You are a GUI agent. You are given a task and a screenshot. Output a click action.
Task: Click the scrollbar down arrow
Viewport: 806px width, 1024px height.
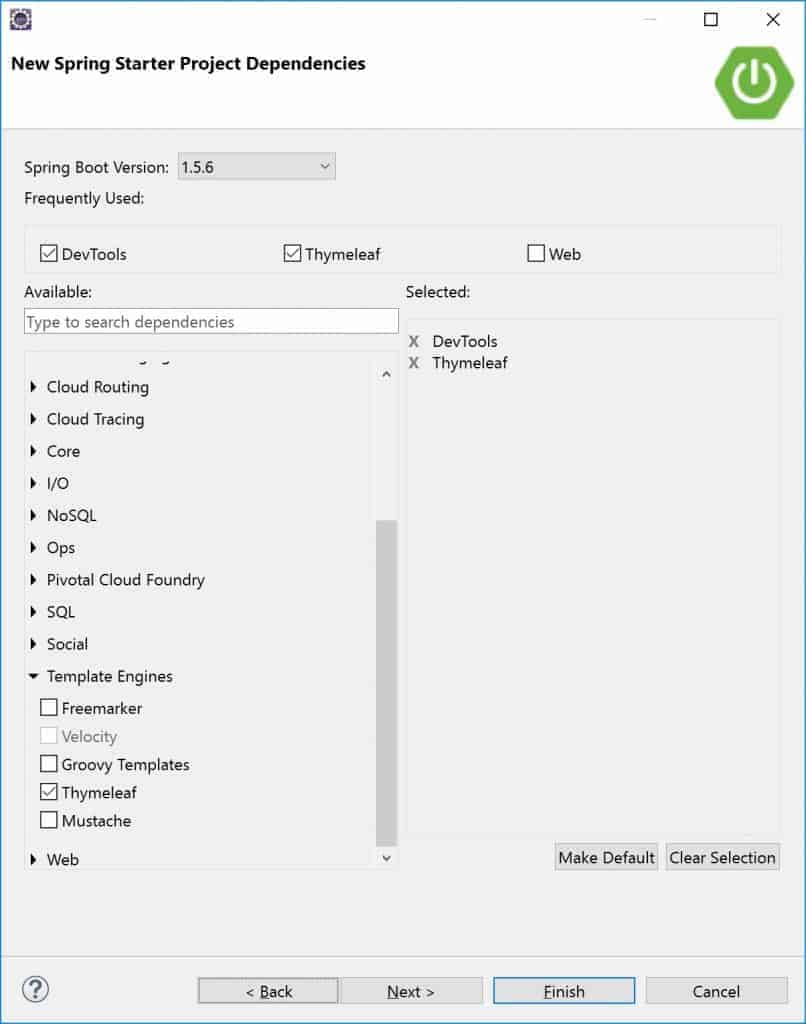386,857
